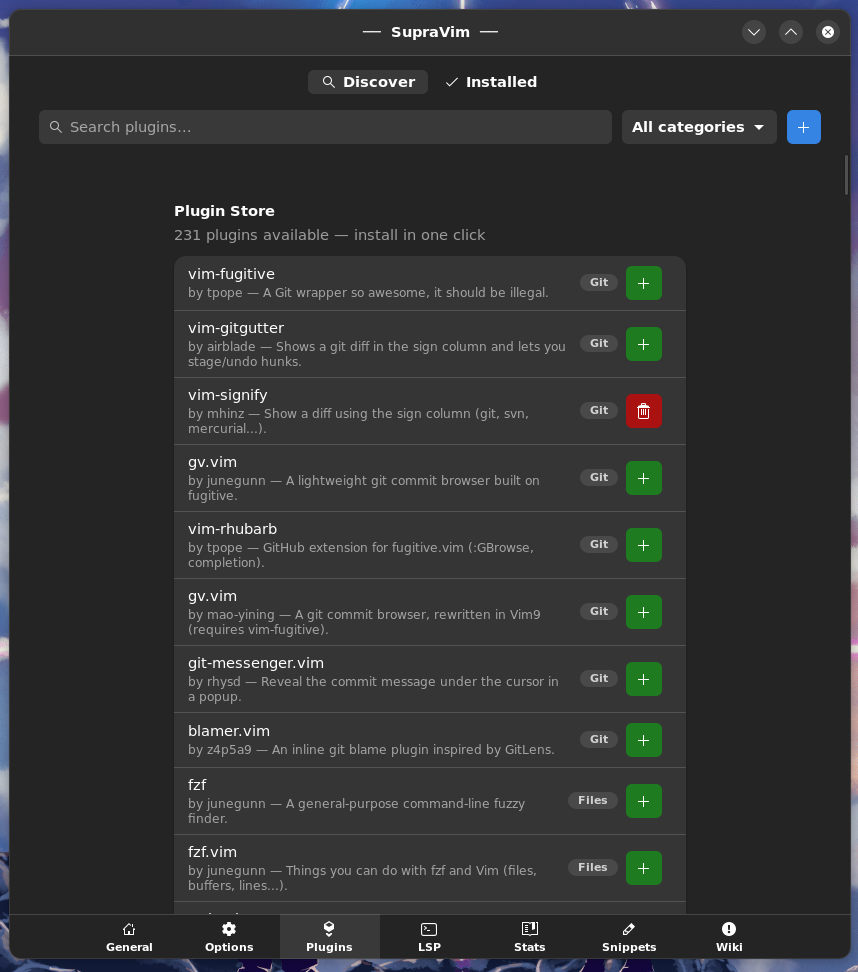Viewport: 858px width, 972px height.
Task: Install fzf with its green plus button
Action: [644, 801]
